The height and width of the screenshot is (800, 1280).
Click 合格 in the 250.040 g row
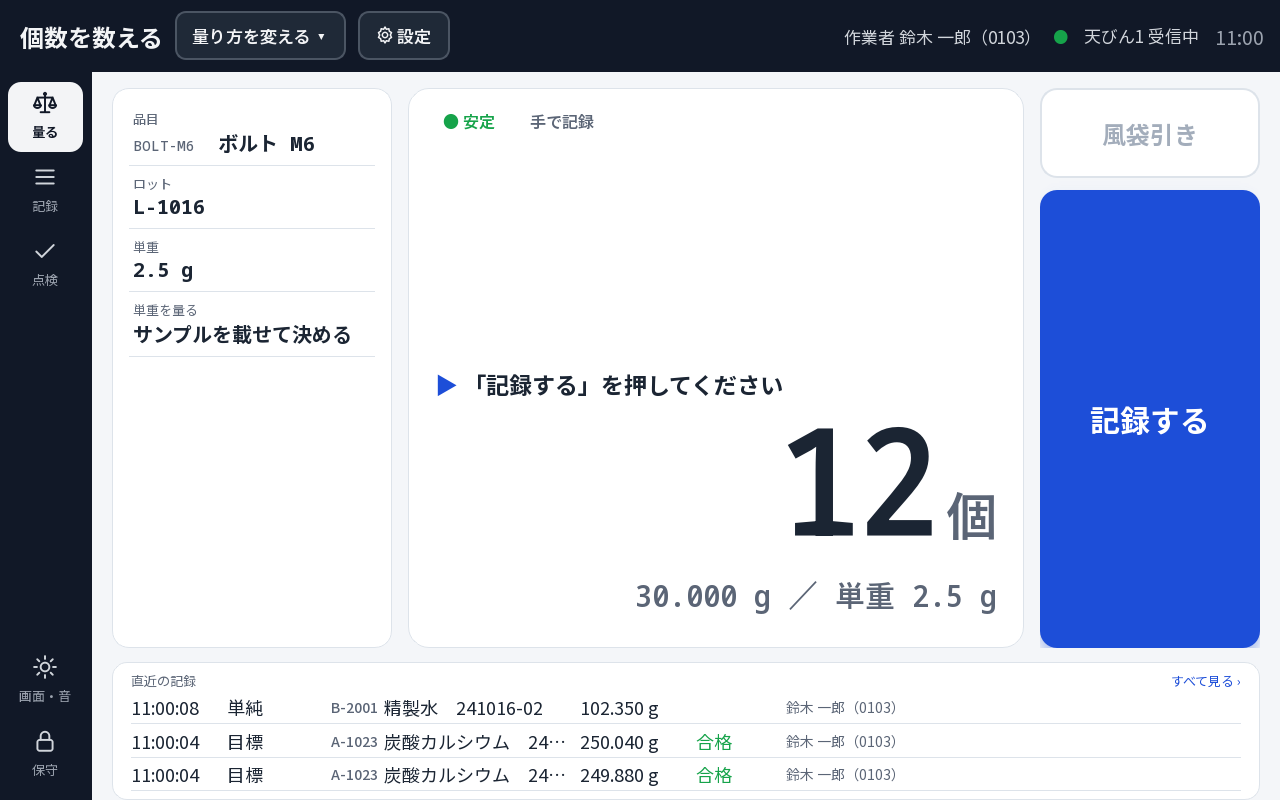click(714, 742)
